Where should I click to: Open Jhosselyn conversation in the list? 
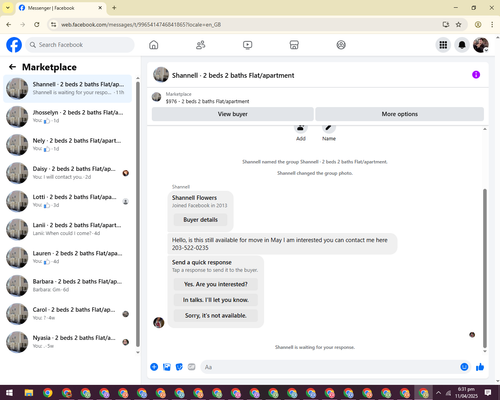68,117
